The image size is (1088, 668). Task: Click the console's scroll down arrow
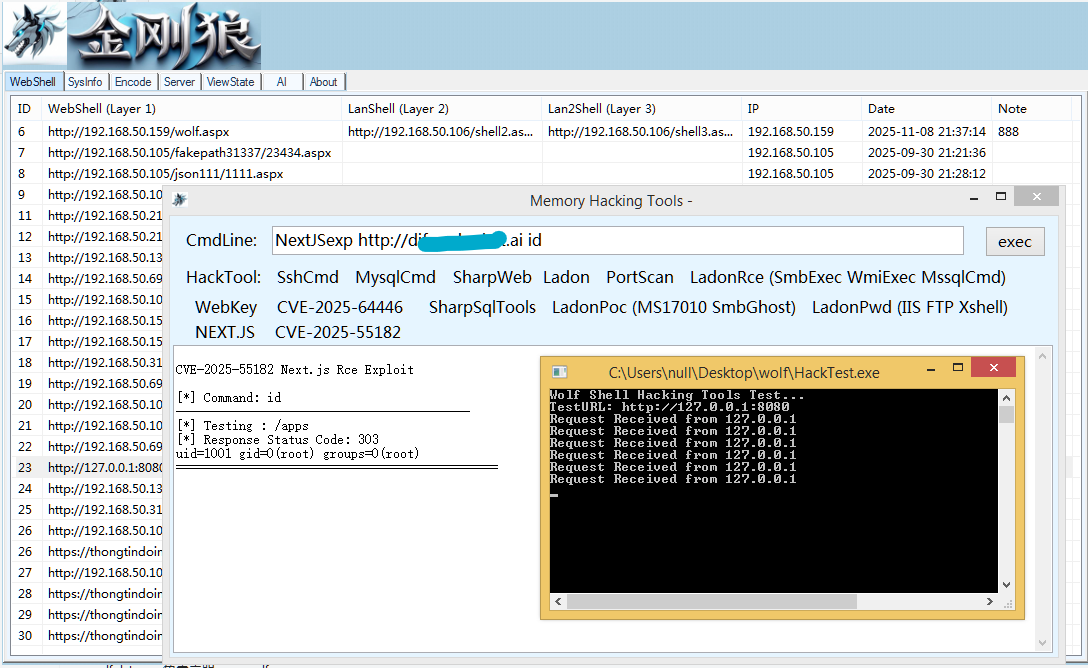click(x=1006, y=585)
